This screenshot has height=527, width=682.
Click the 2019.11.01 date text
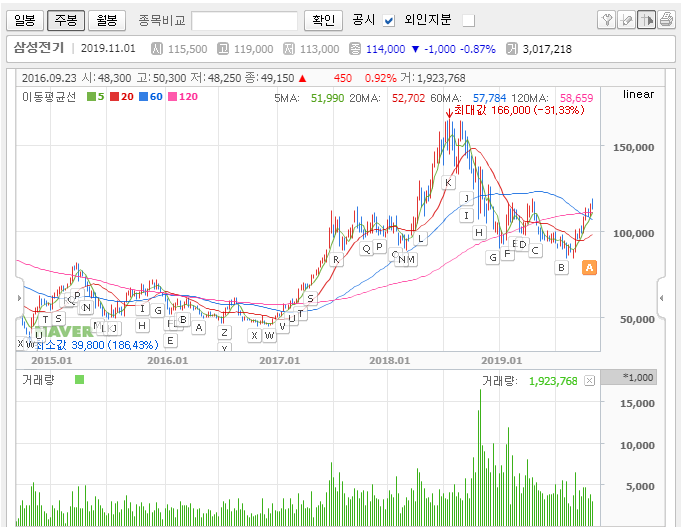coord(108,48)
